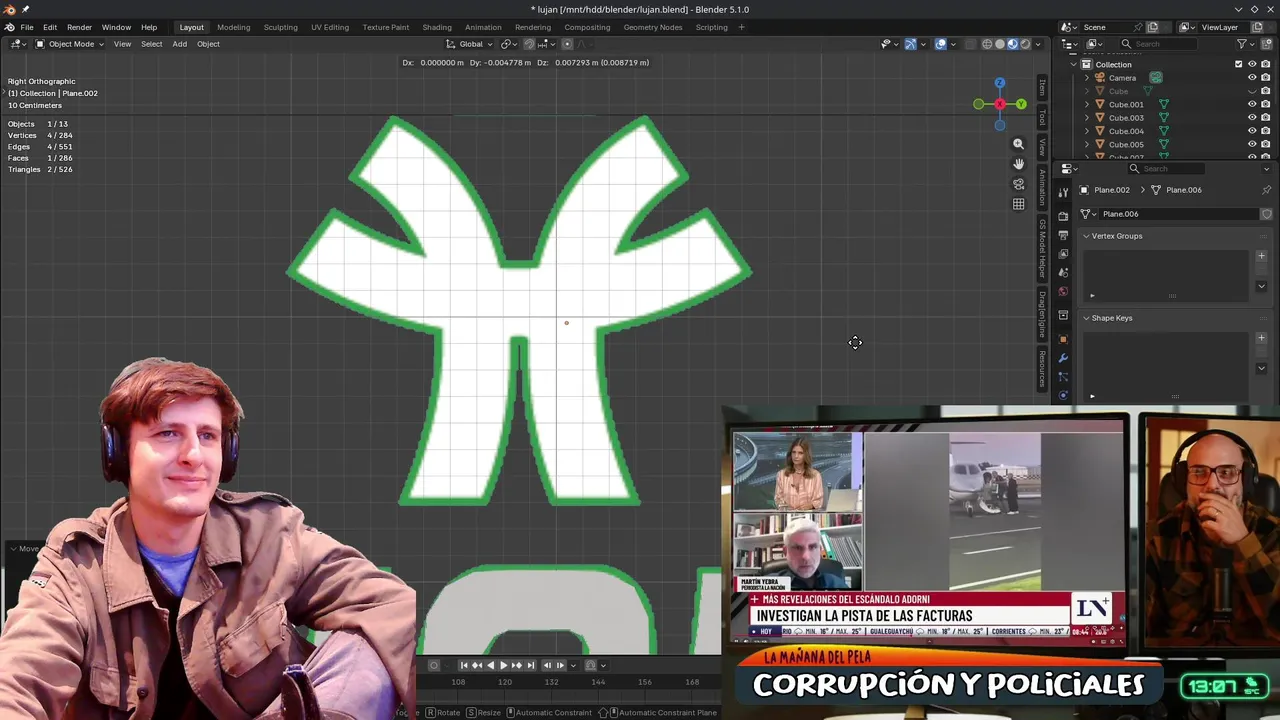Open the Scene properties tab icon
Viewport: 1280px width, 720px height.
coord(1063,272)
